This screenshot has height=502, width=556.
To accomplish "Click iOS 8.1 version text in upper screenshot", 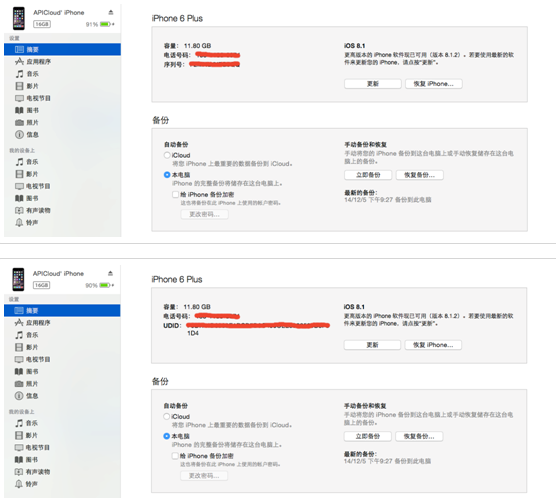I will pos(354,46).
